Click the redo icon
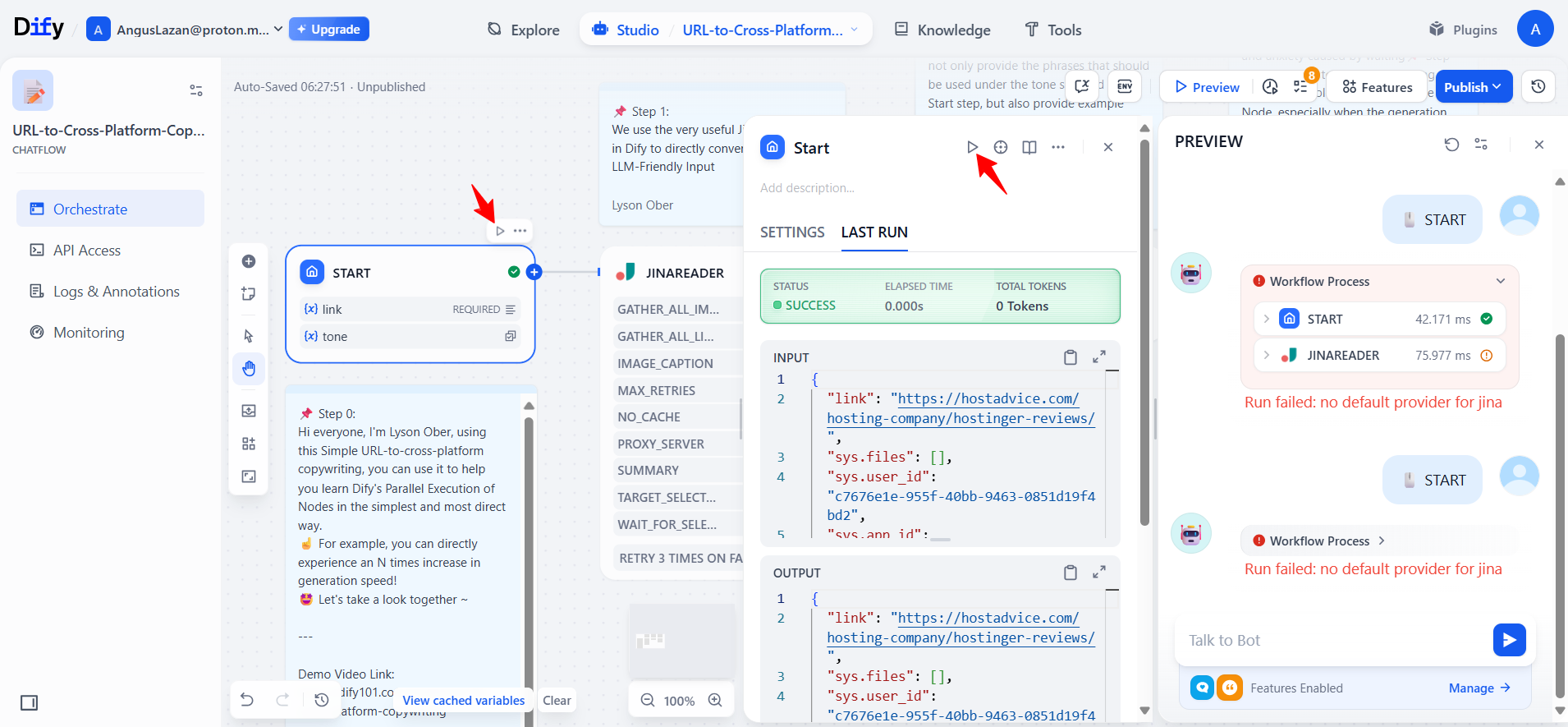1568x727 pixels. tap(283, 700)
